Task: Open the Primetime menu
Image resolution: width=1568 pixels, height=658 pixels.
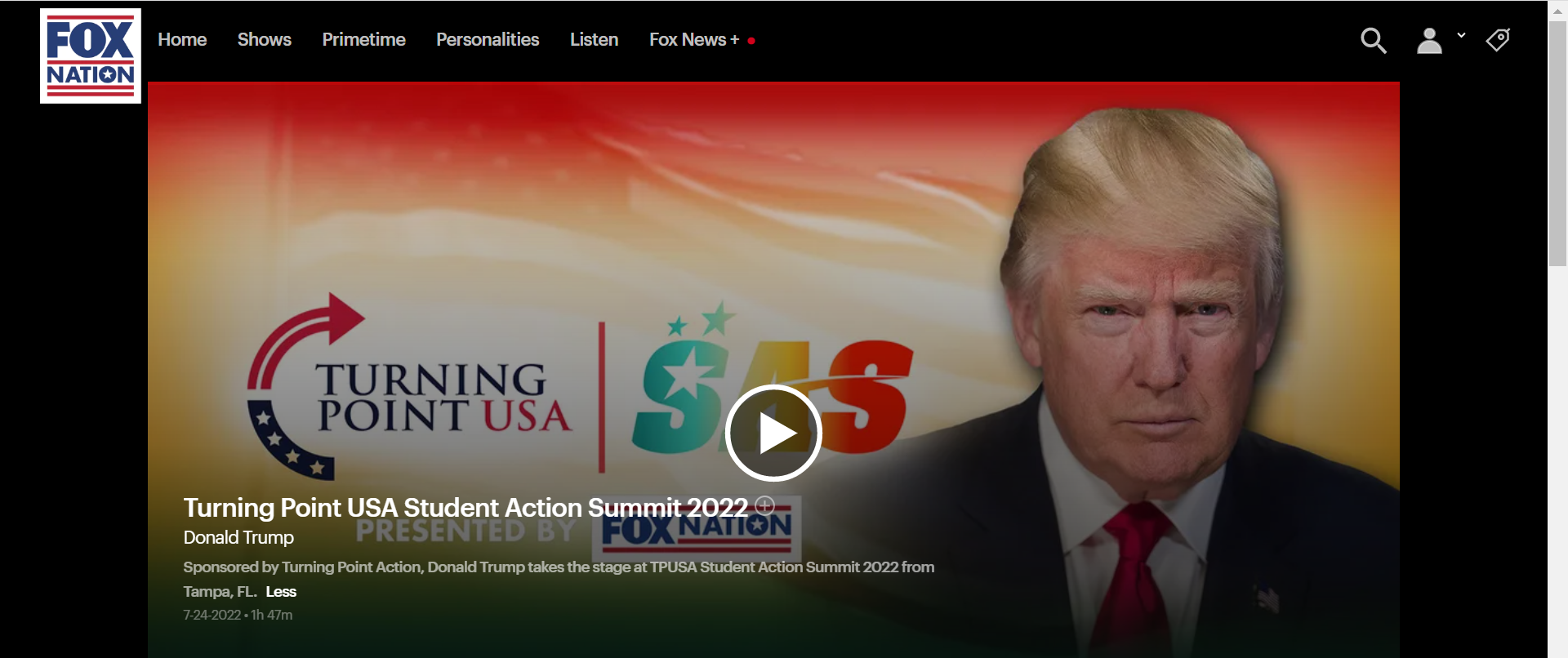Action: [363, 39]
